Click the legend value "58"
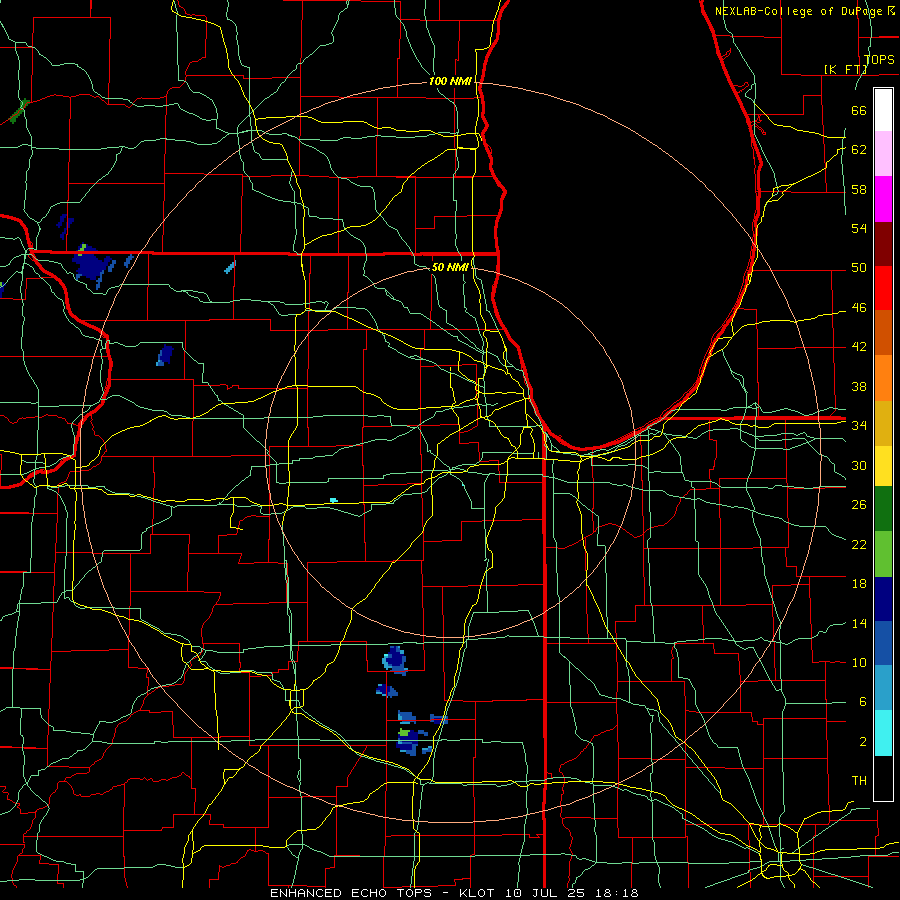Image resolution: width=900 pixels, height=900 pixels. pos(859,189)
